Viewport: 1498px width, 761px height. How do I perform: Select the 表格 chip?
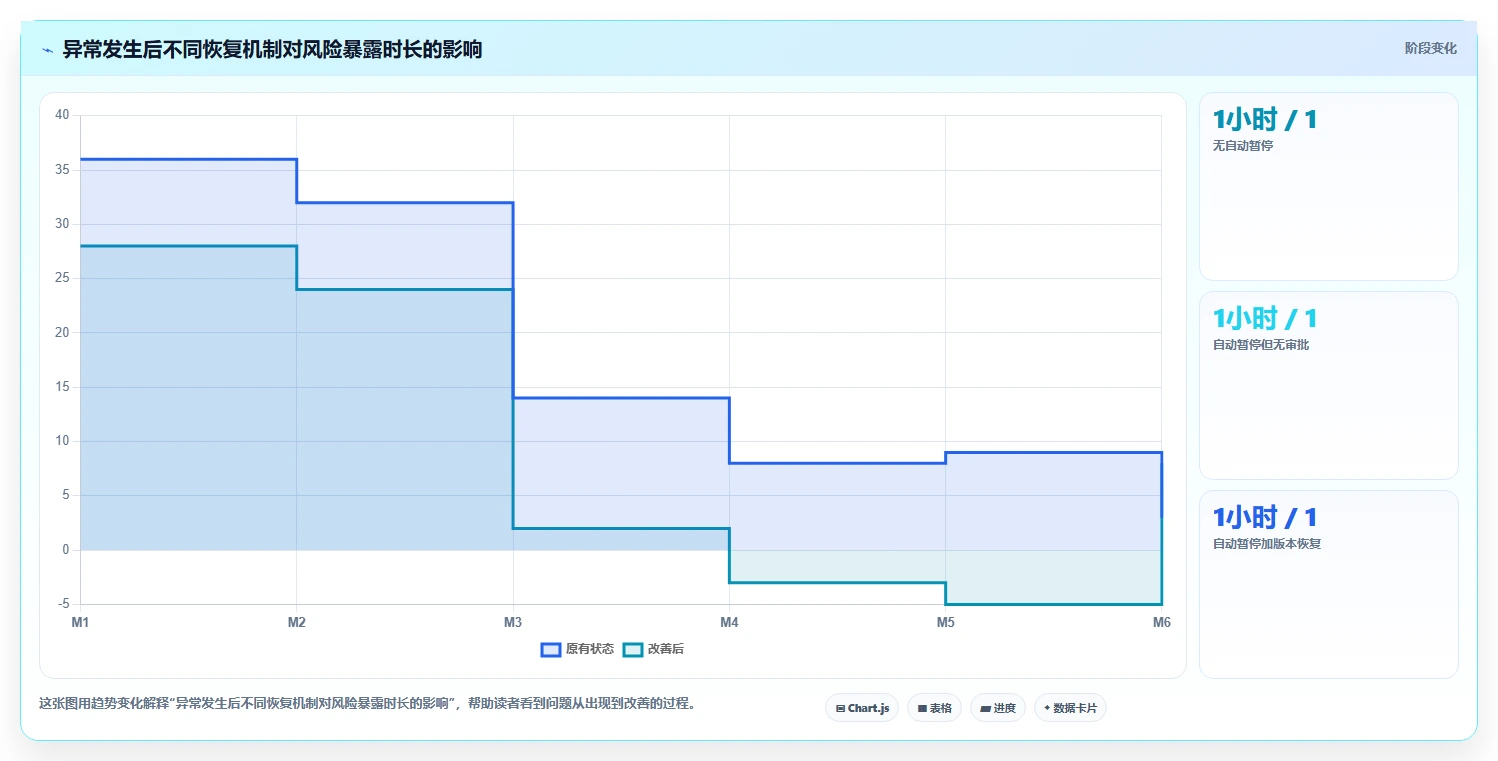click(934, 708)
